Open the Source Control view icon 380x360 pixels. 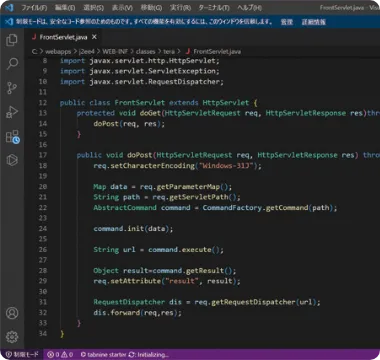pyautogui.click(x=12, y=88)
